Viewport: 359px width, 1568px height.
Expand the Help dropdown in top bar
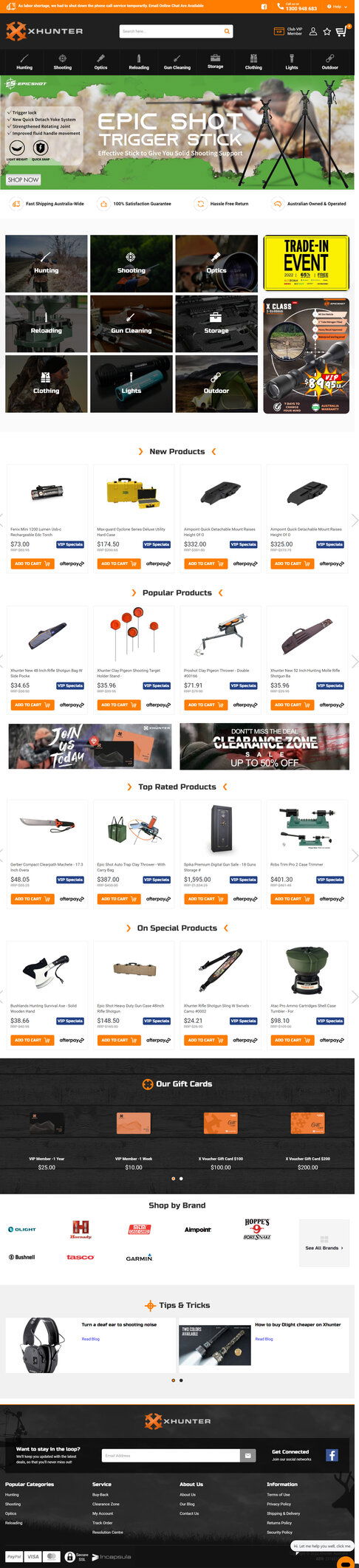pyautogui.click(x=338, y=6)
